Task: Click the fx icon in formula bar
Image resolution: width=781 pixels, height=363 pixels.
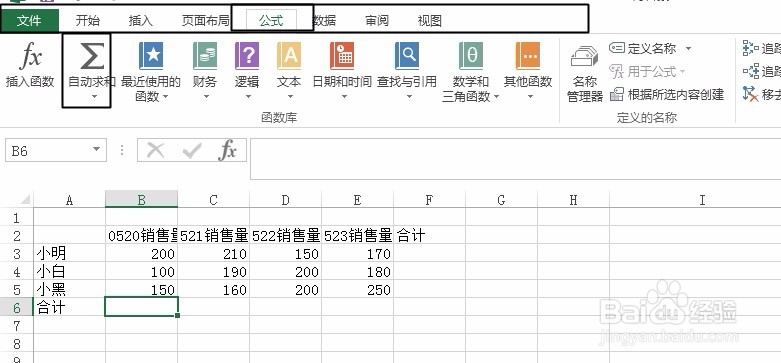Action: 227,150
